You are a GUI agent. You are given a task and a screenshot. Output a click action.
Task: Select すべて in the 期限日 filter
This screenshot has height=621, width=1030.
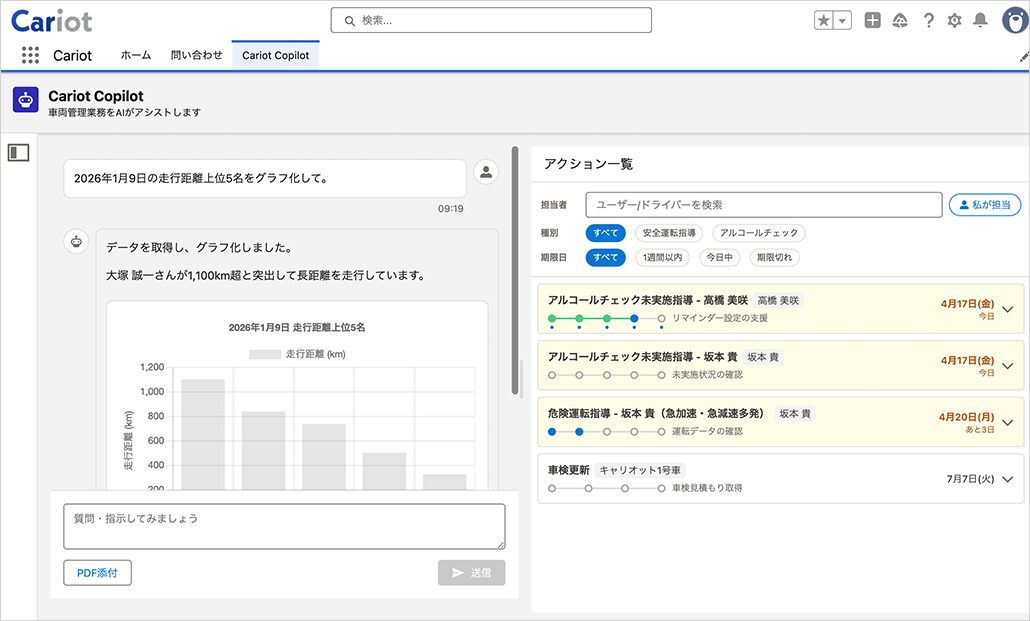(606, 258)
